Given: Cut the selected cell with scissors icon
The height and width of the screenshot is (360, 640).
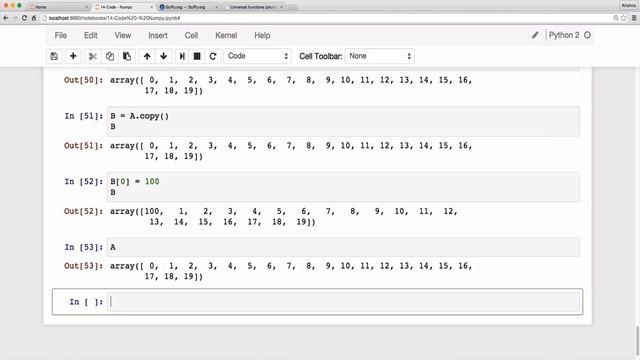Looking at the screenshot, I should click(92, 56).
